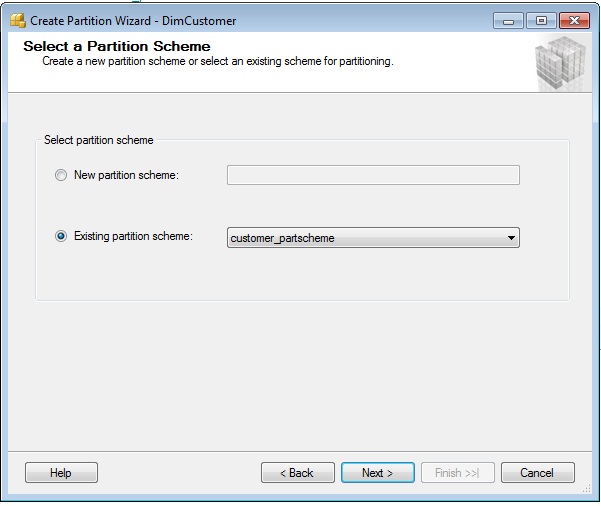This screenshot has height=506, width=601.
Task: Click the disabled Finish button
Action: 458,473
